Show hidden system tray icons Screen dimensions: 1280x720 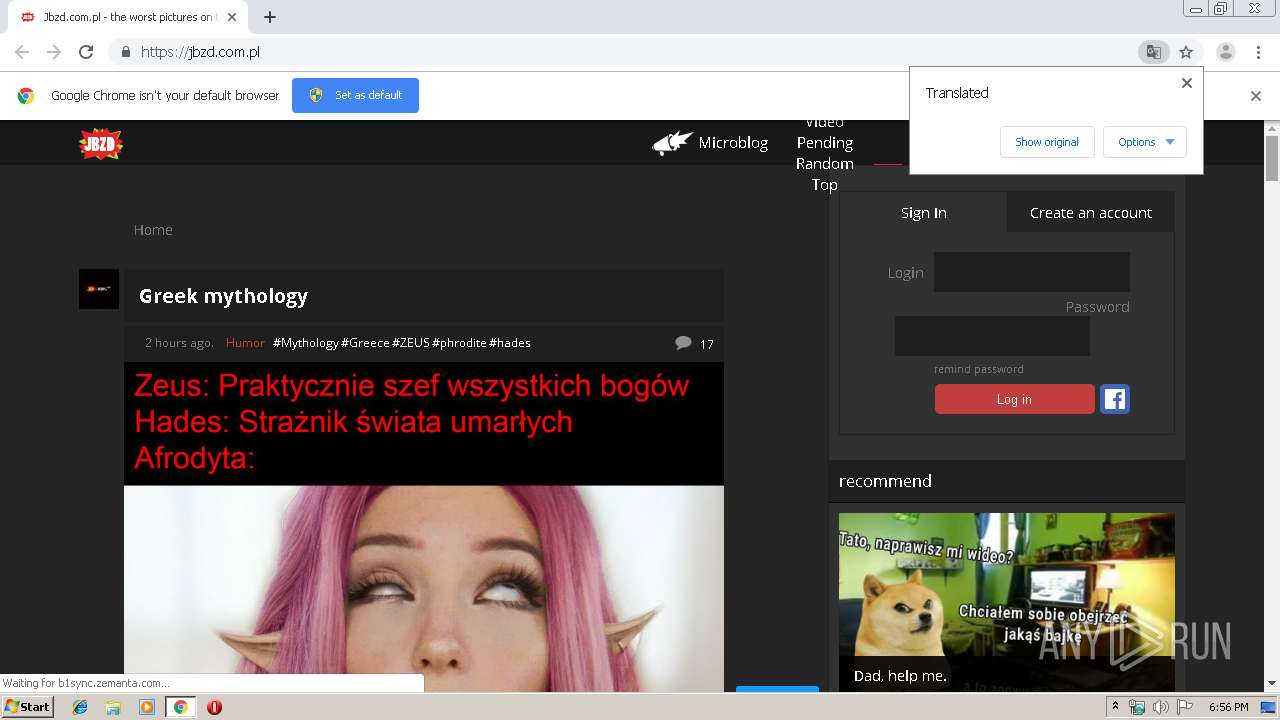coord(1115,707)
